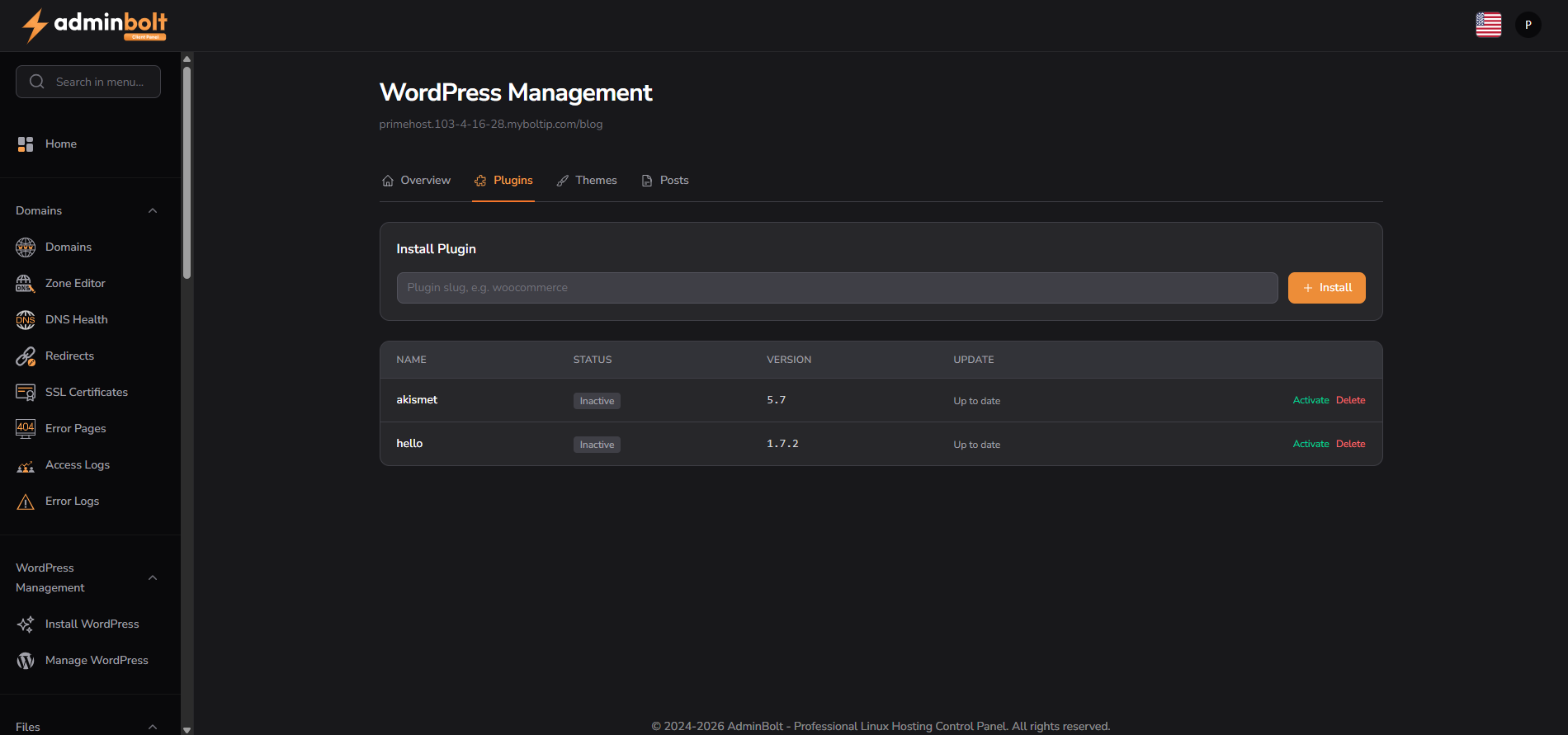1568x735 pixels.
Task: Click the sidebar scrollbar thumb
Action: (187, 172)
